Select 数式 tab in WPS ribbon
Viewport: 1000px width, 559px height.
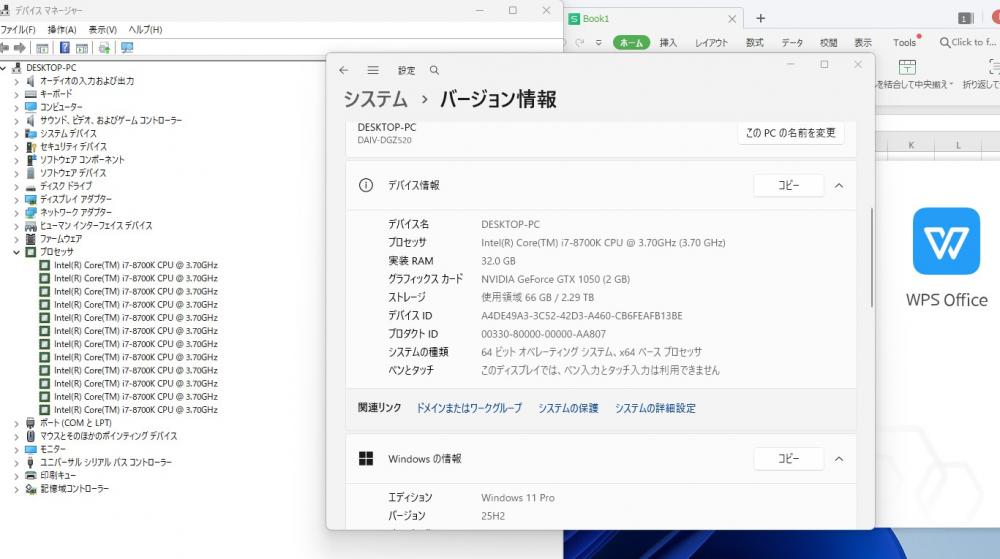(754, 43)
